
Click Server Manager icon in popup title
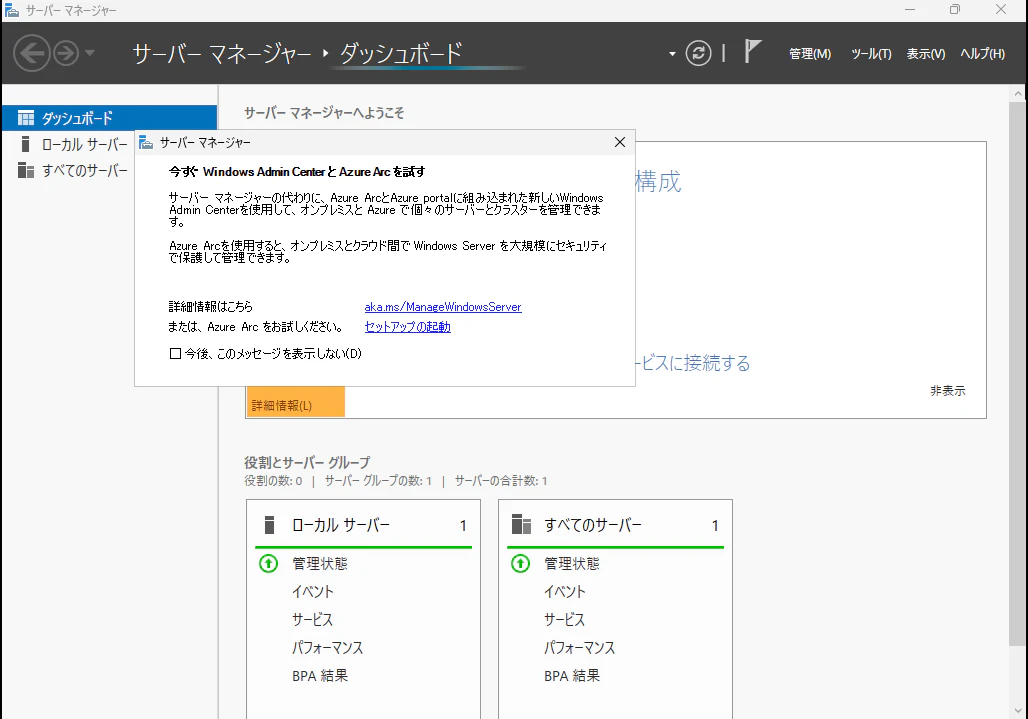point(146,142)
